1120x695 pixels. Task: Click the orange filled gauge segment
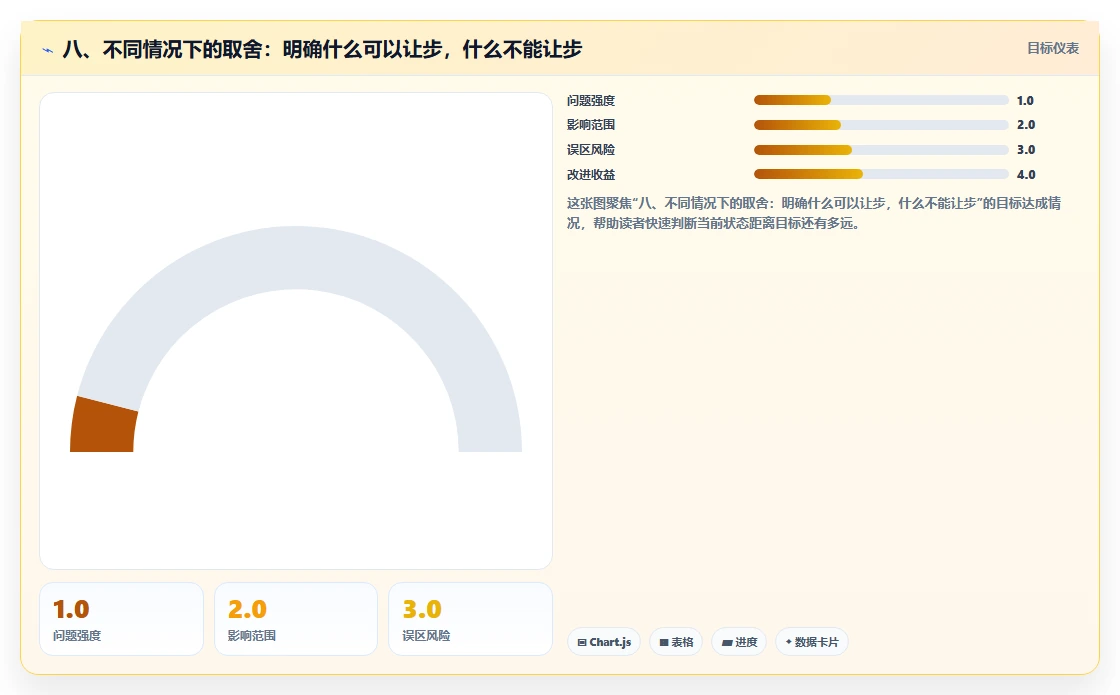pyautogui.click(x=103, y=426)
